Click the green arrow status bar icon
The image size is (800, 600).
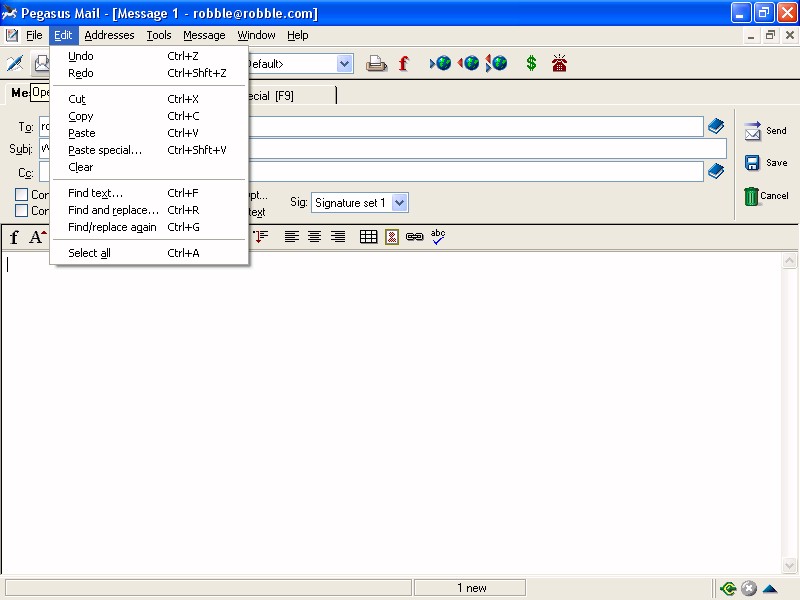(728, 588)
